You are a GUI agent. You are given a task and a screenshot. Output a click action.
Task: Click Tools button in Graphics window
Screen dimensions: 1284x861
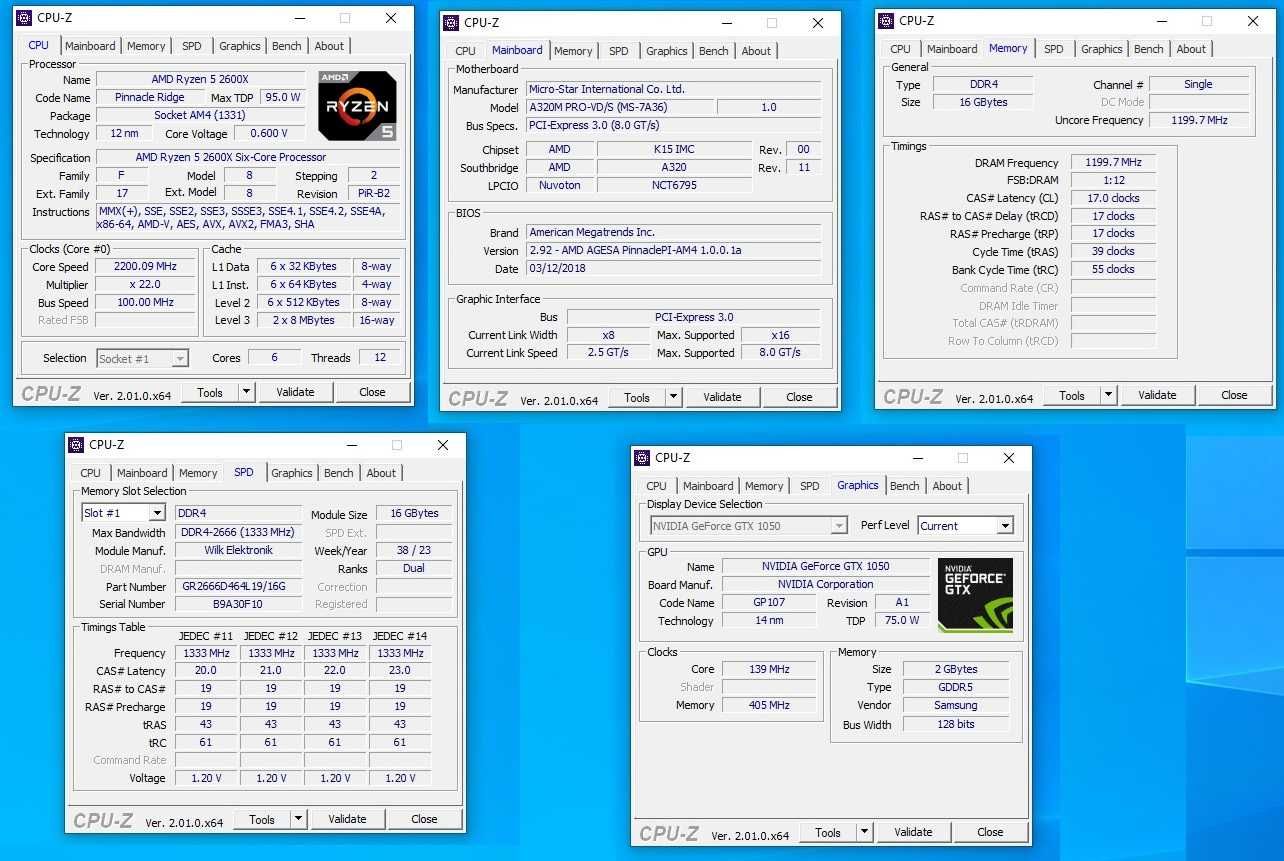[x=828, y=832]
